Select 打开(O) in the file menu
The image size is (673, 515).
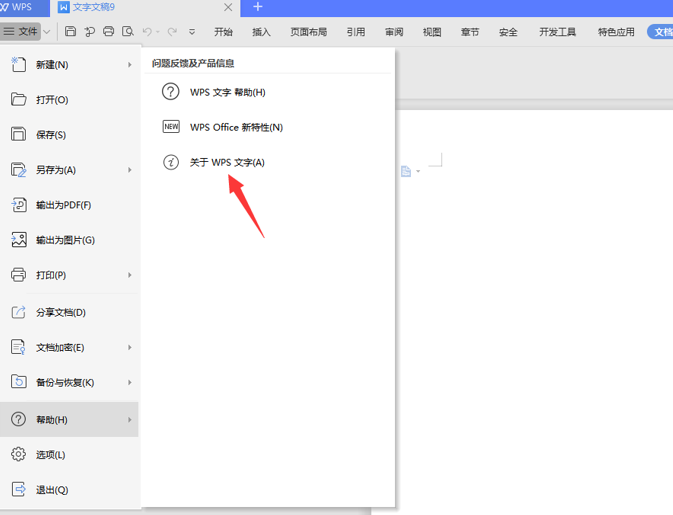click(x=70, y=100)
